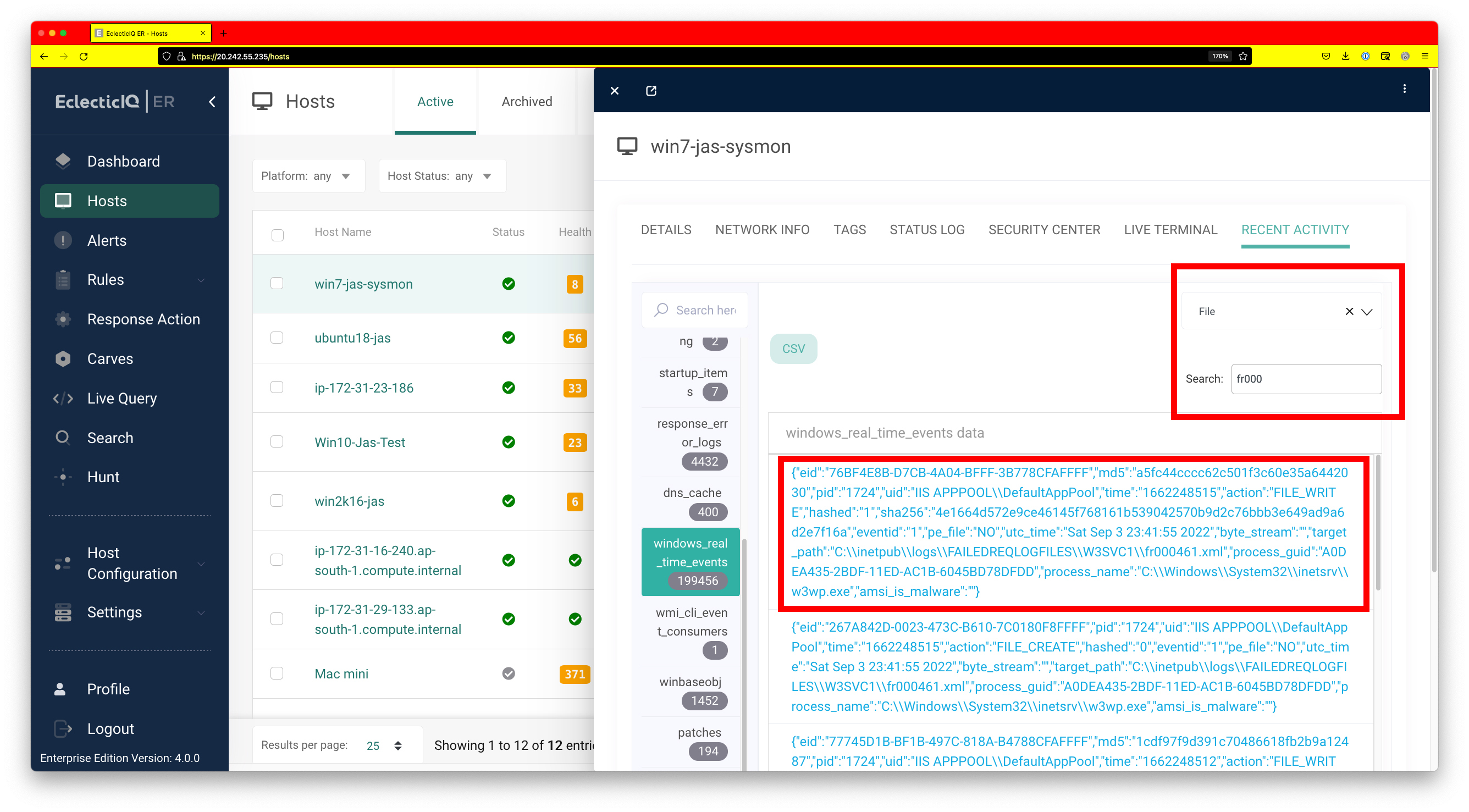The width and height of the screenshot is (1469, 812).
Task: Open the File event type dropdown arrow
Action: click(x=1366, y=311)
